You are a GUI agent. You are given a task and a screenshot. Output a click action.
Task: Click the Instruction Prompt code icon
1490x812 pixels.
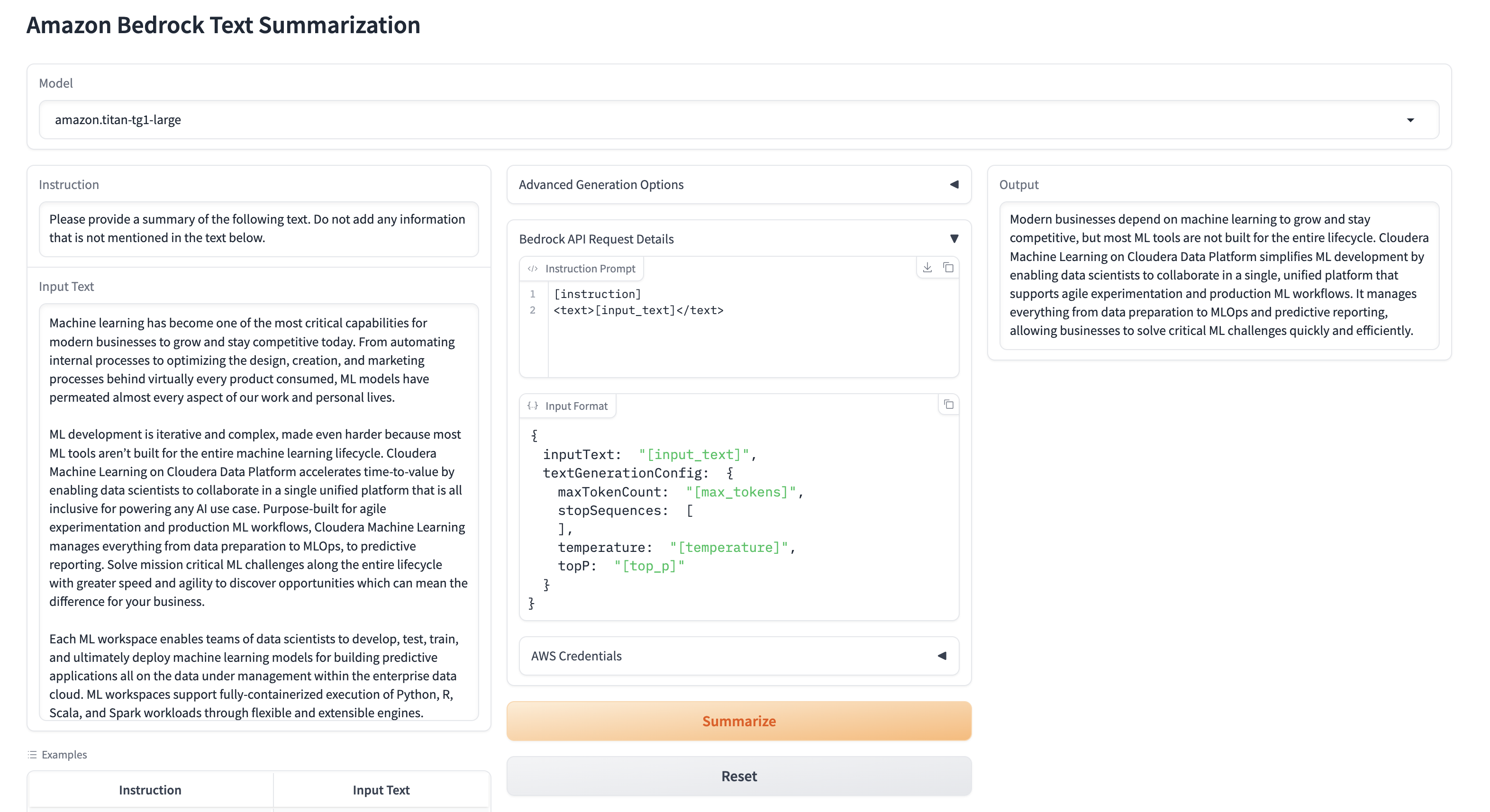(533, 269)
